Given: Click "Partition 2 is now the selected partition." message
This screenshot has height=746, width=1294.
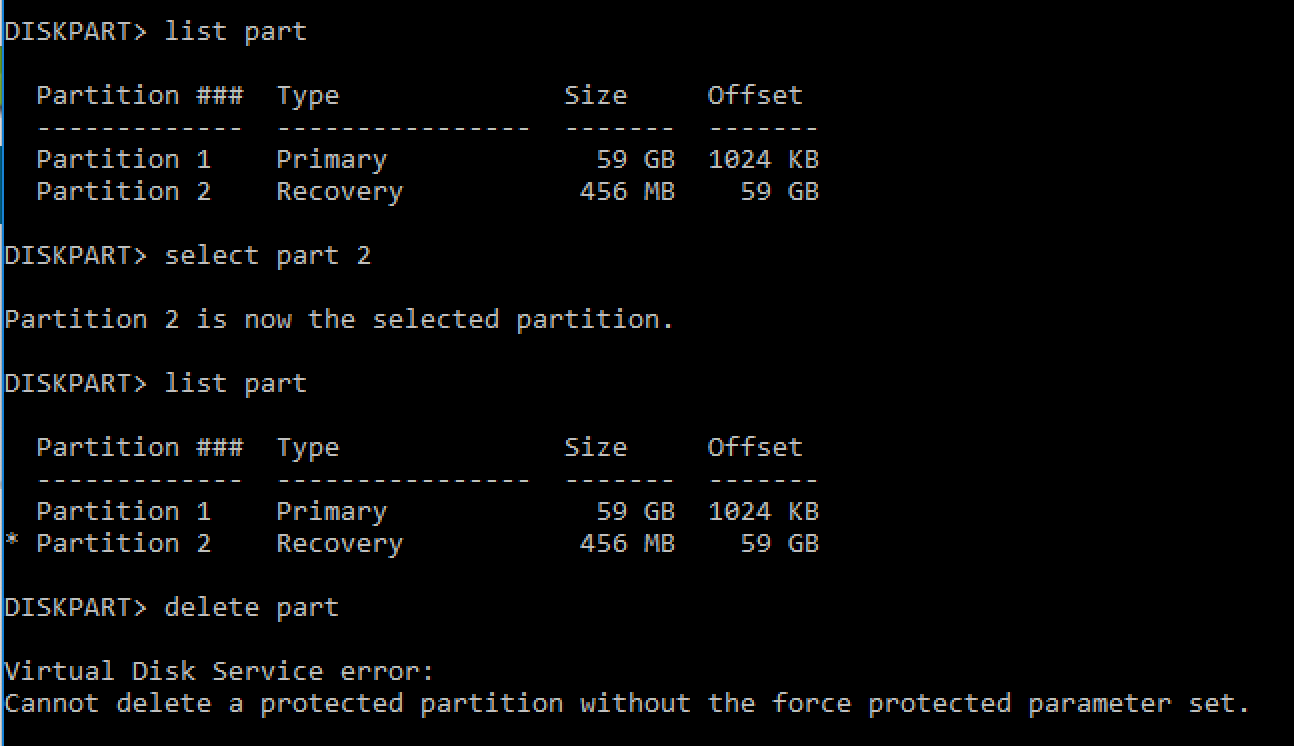Looking at the screenshot, I should coord(339,320).
